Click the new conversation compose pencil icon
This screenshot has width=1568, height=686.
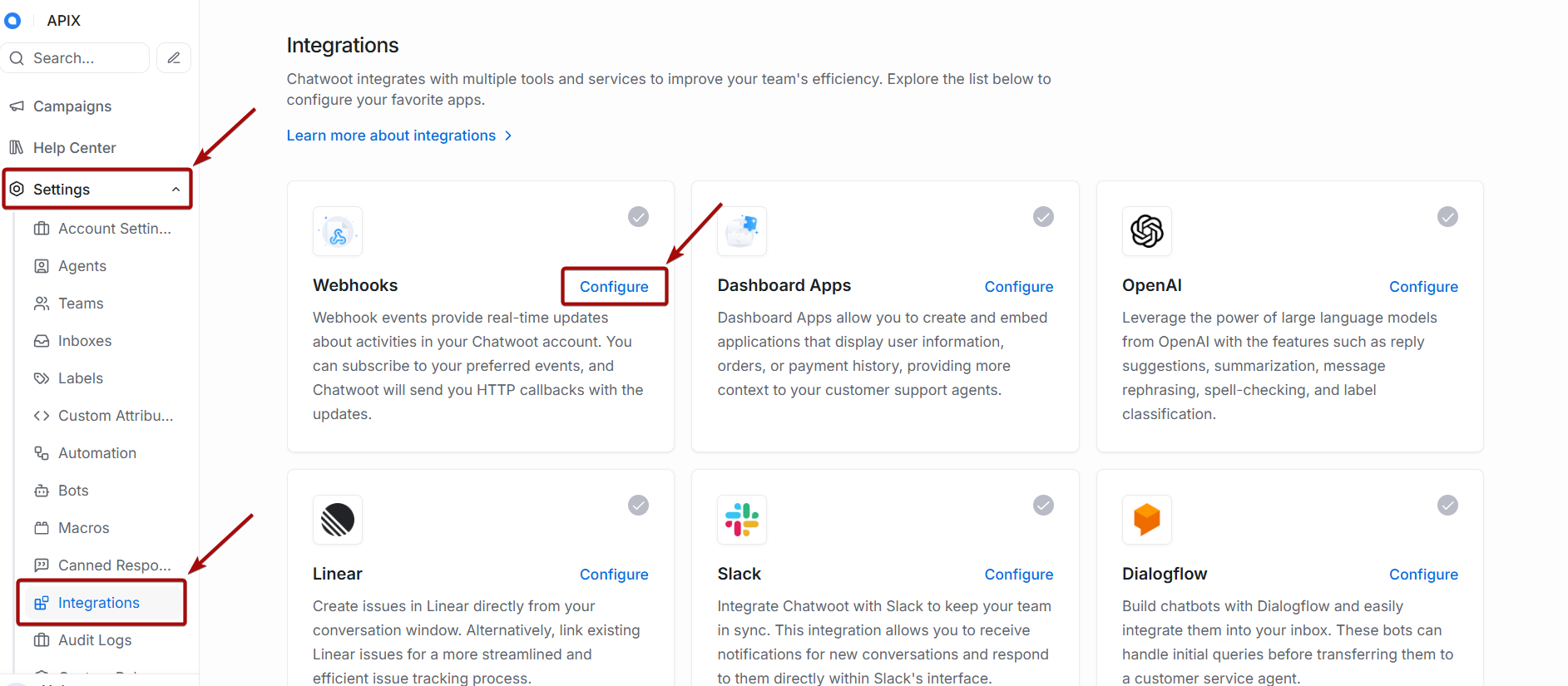pos(174,58)
